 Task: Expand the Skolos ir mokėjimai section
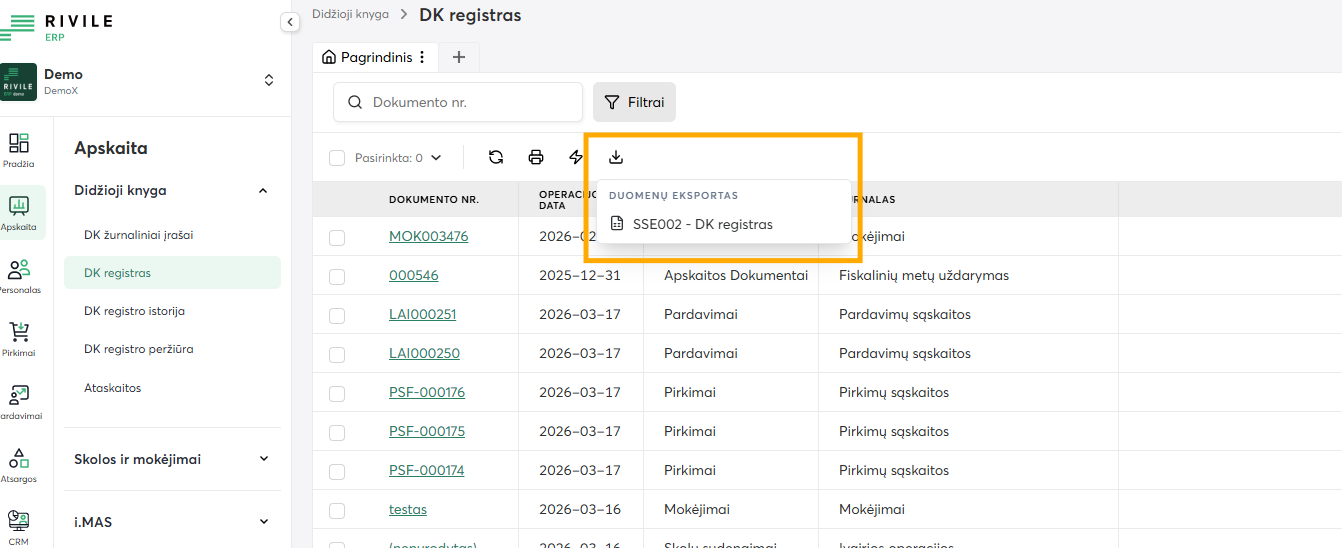[x=264, y=459]
